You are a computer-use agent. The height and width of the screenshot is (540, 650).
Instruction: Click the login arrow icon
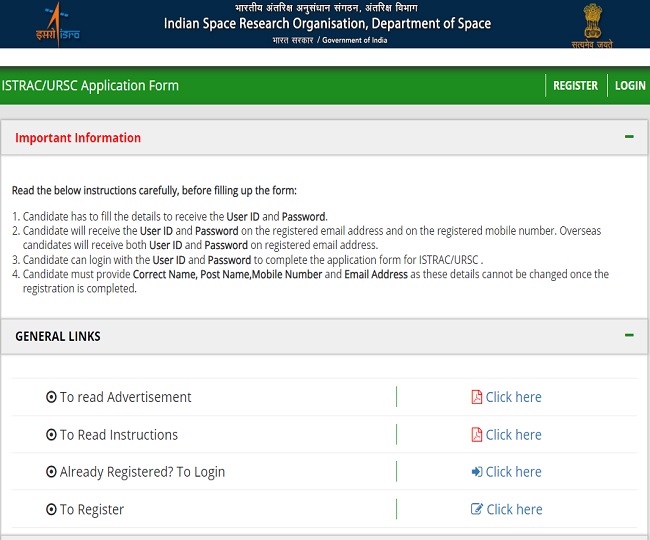(x=477, y=472)
